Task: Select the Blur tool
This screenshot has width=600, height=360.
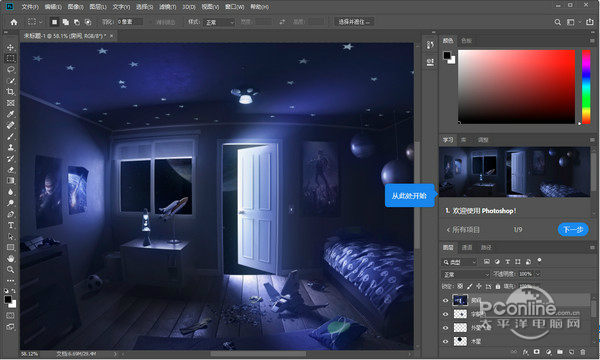Action: click(x=10, y=192)
